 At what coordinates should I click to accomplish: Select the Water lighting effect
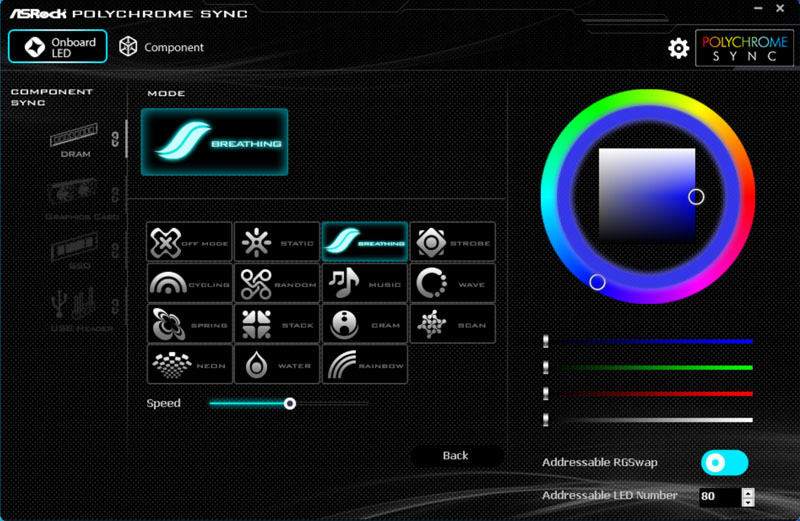pyautogui.click(x=277, y=364)
